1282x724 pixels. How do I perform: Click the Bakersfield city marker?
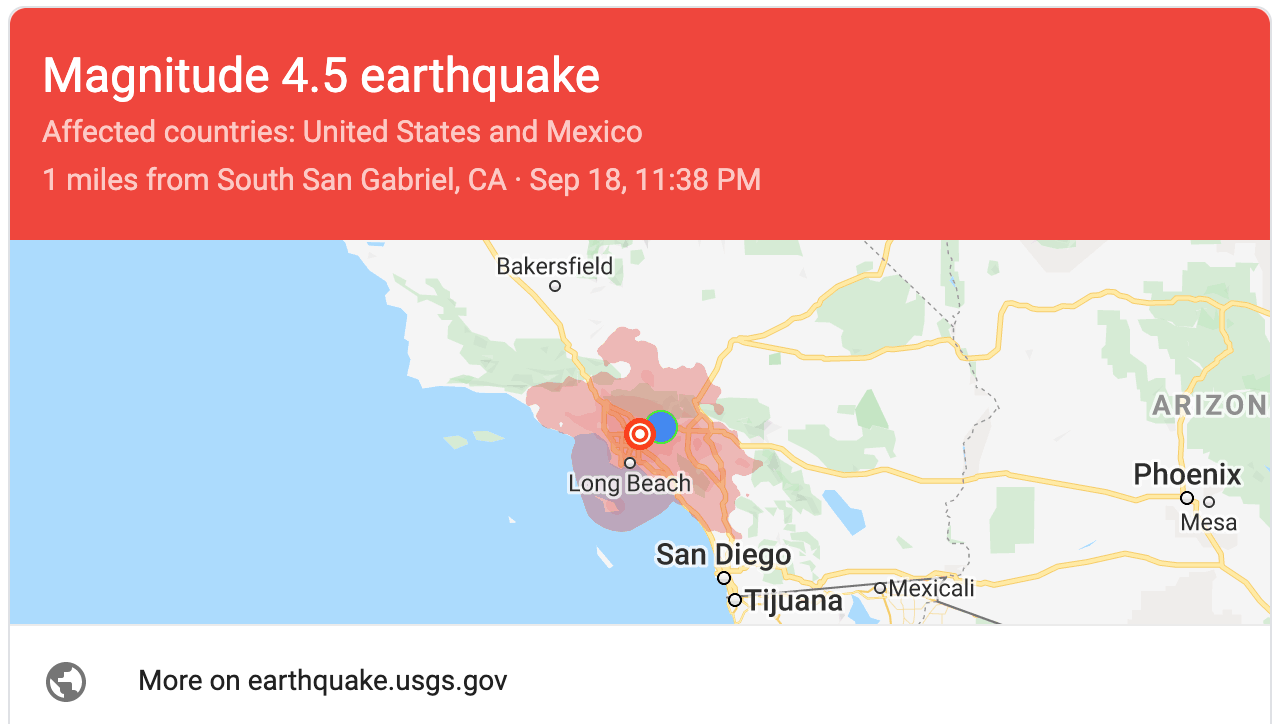pos(555,286)
